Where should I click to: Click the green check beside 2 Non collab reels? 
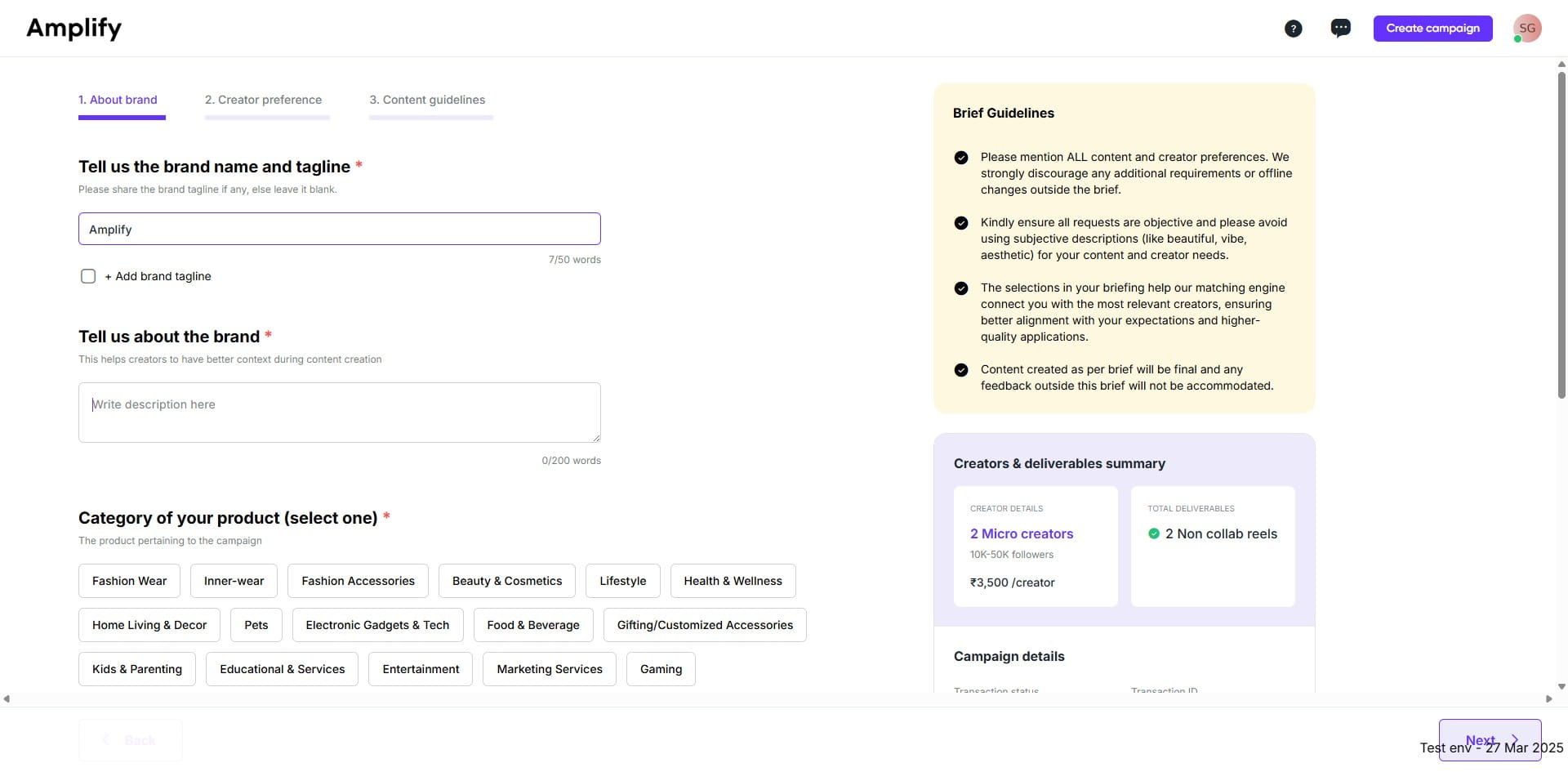pyautogui.click(x=1154, y=533)
